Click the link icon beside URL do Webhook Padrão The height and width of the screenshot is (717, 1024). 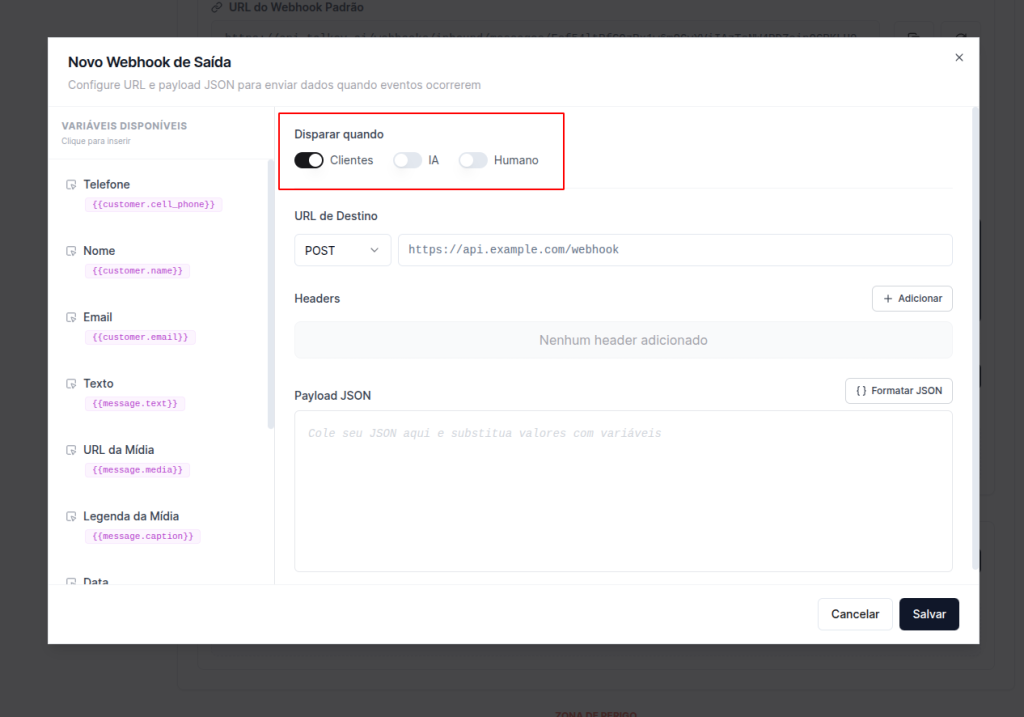[x=216, y=7]
